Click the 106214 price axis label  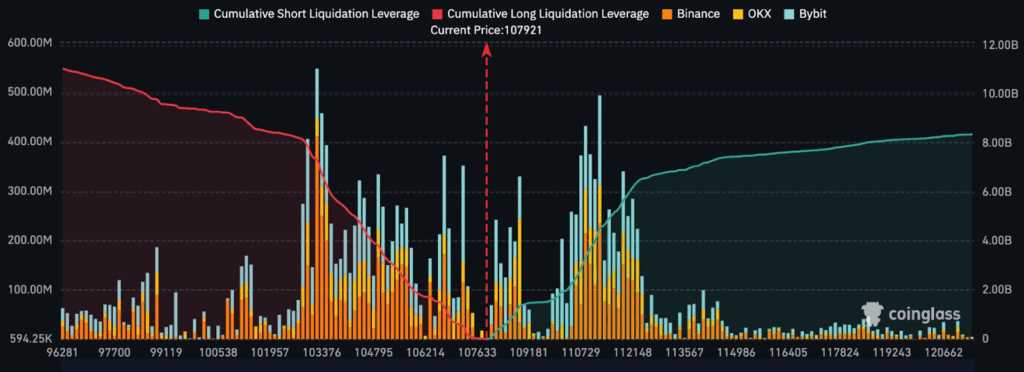tap(425, 352)
